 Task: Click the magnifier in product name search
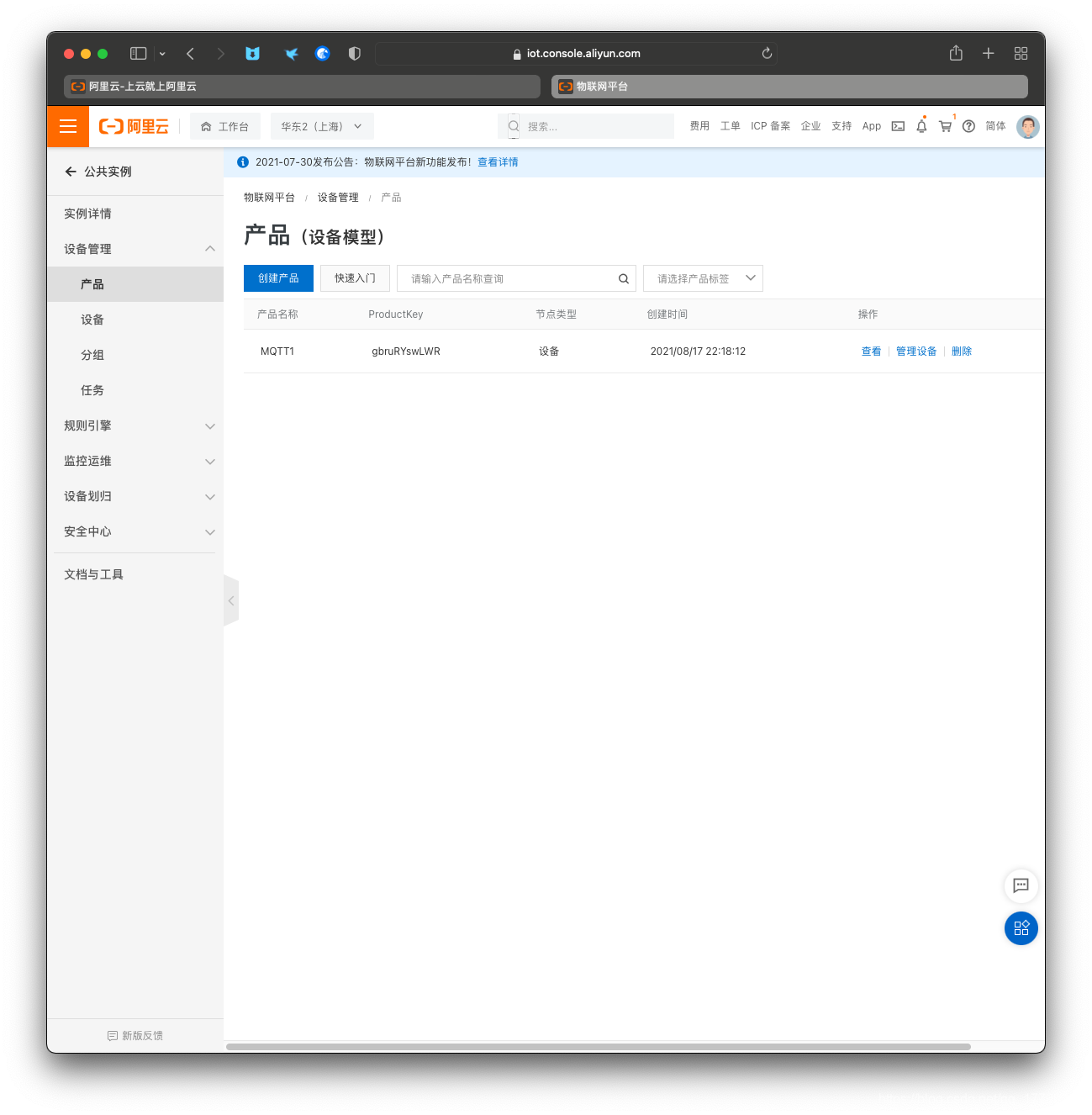pos(624,279)
